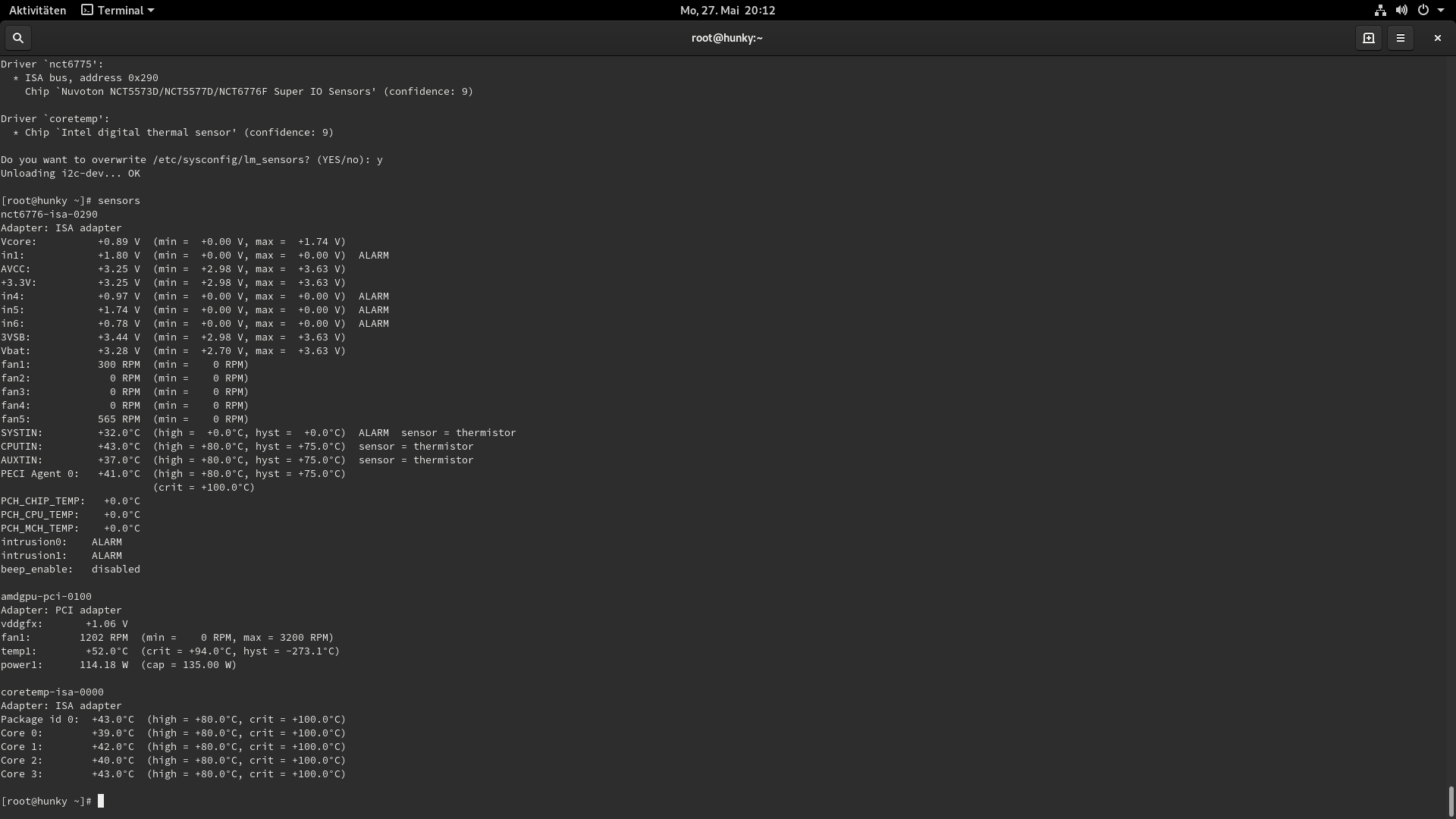Open the hamburger menu icon
This screenshot has height=819, width=1456.
pyautogui.click(x=1401, y=38)
